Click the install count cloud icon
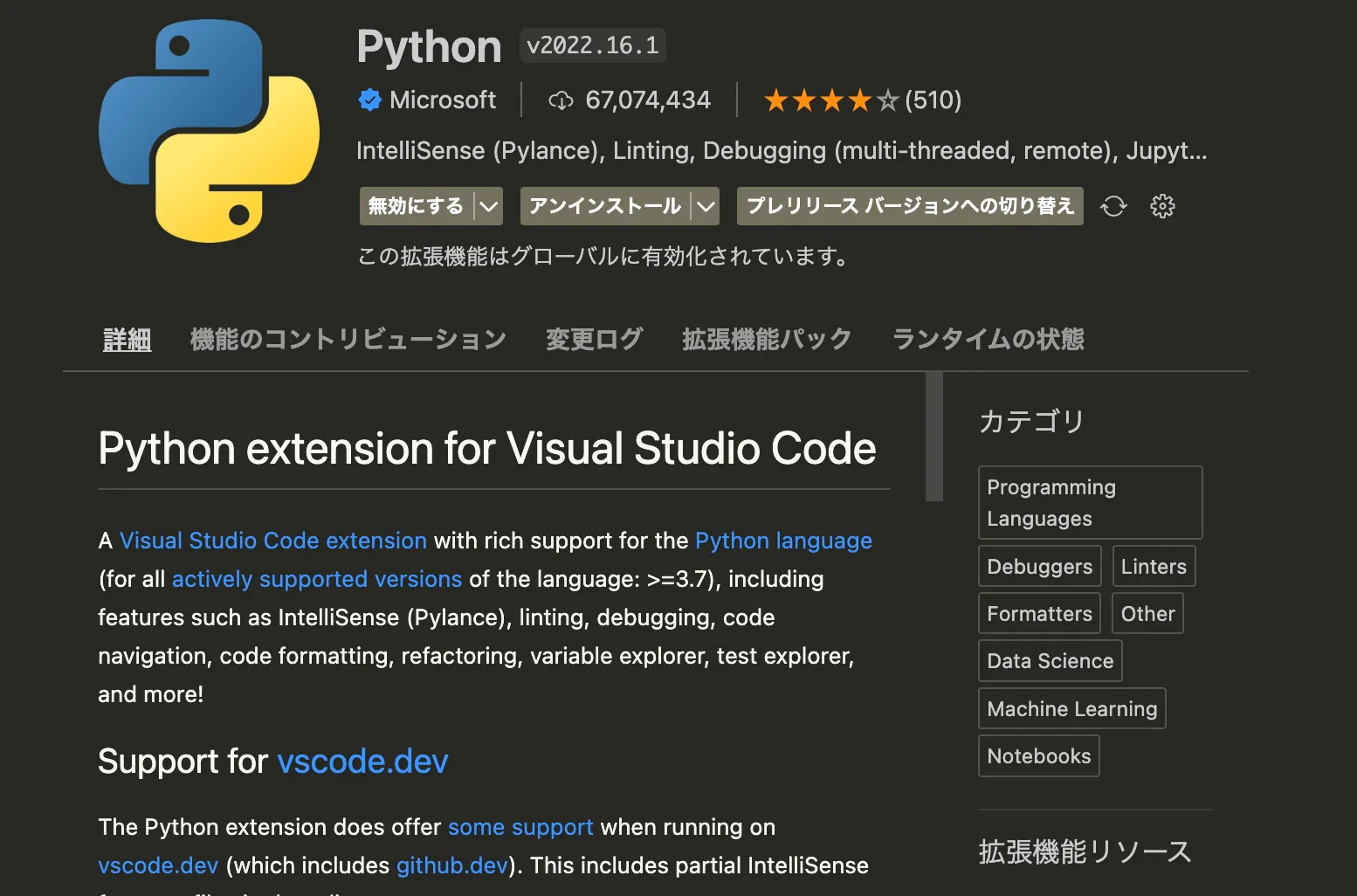The width and height of the screenshot is (1357, 896). (x=561, y=100)
